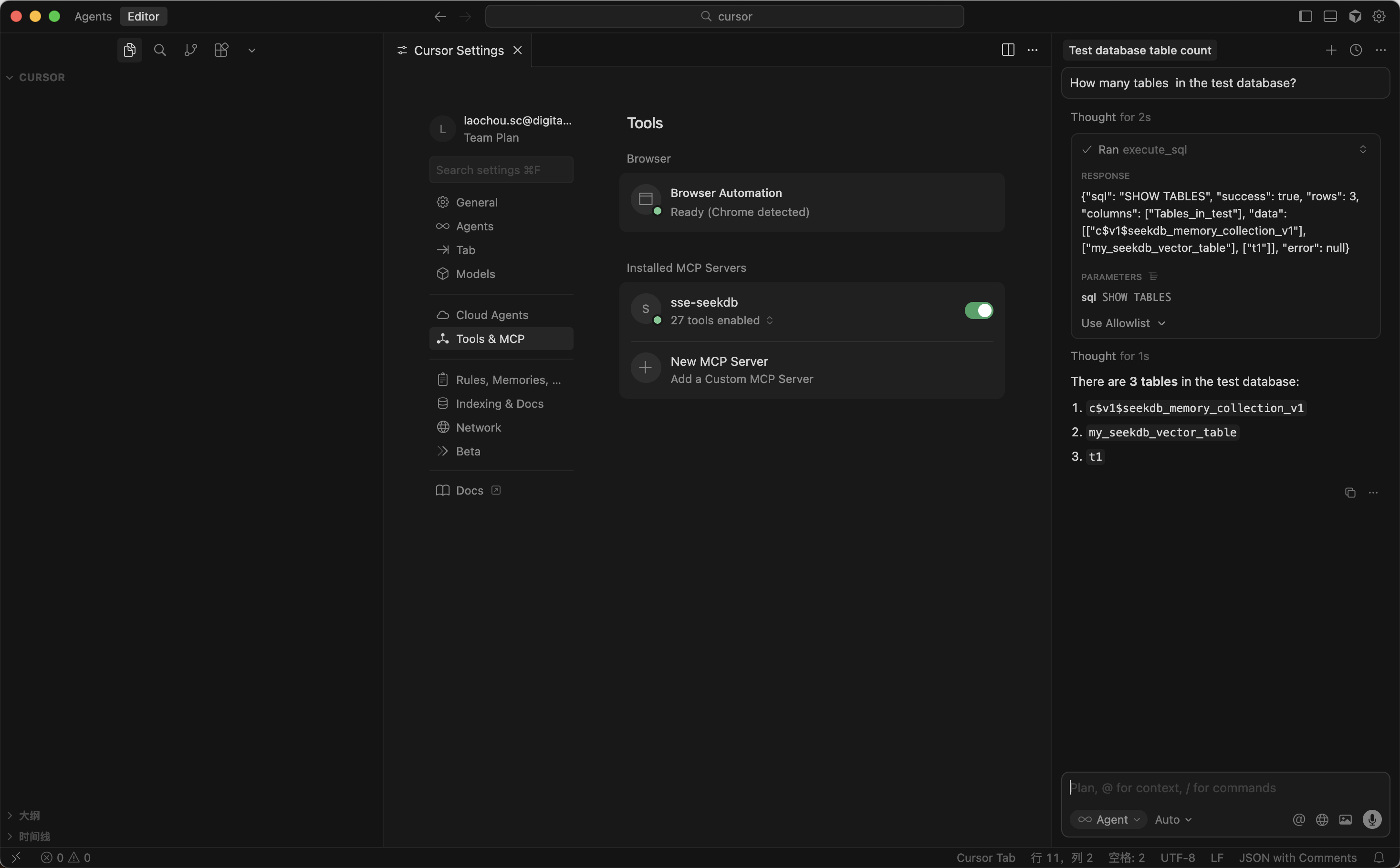Image resolution: width=1400 pixels, height=868 pixels.
Task: Select Models in settings sidebar
Action: 475,274
